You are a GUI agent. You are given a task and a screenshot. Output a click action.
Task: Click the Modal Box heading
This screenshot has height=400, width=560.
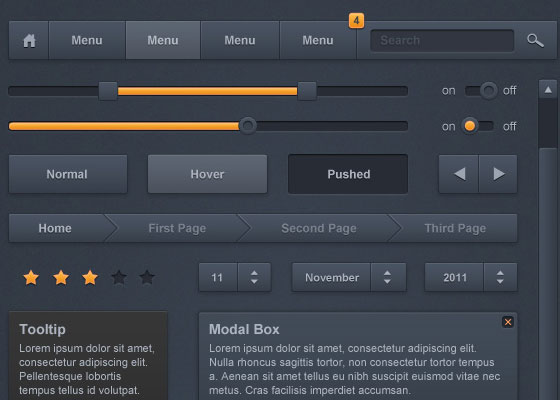(x=244, y=329)
